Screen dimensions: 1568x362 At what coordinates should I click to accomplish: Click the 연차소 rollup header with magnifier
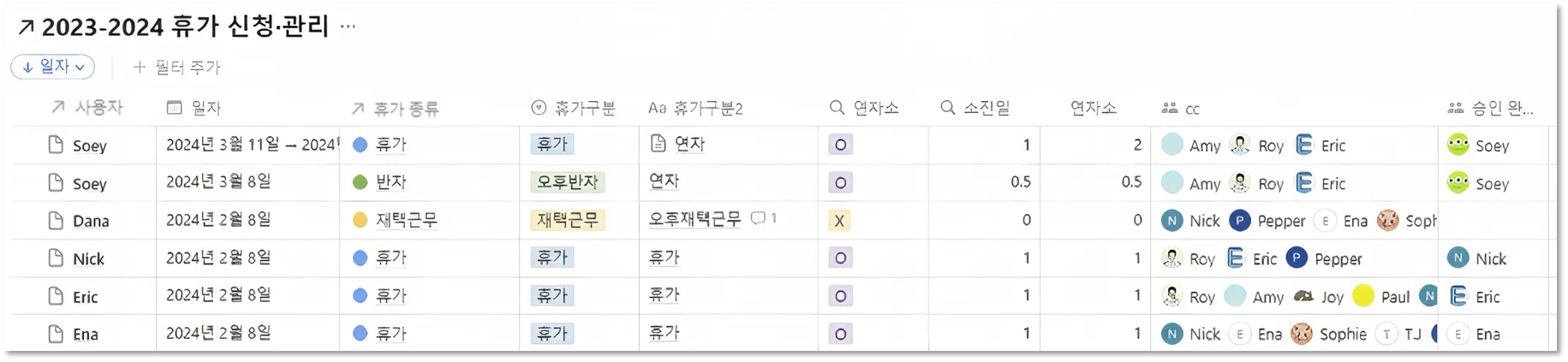864,108
